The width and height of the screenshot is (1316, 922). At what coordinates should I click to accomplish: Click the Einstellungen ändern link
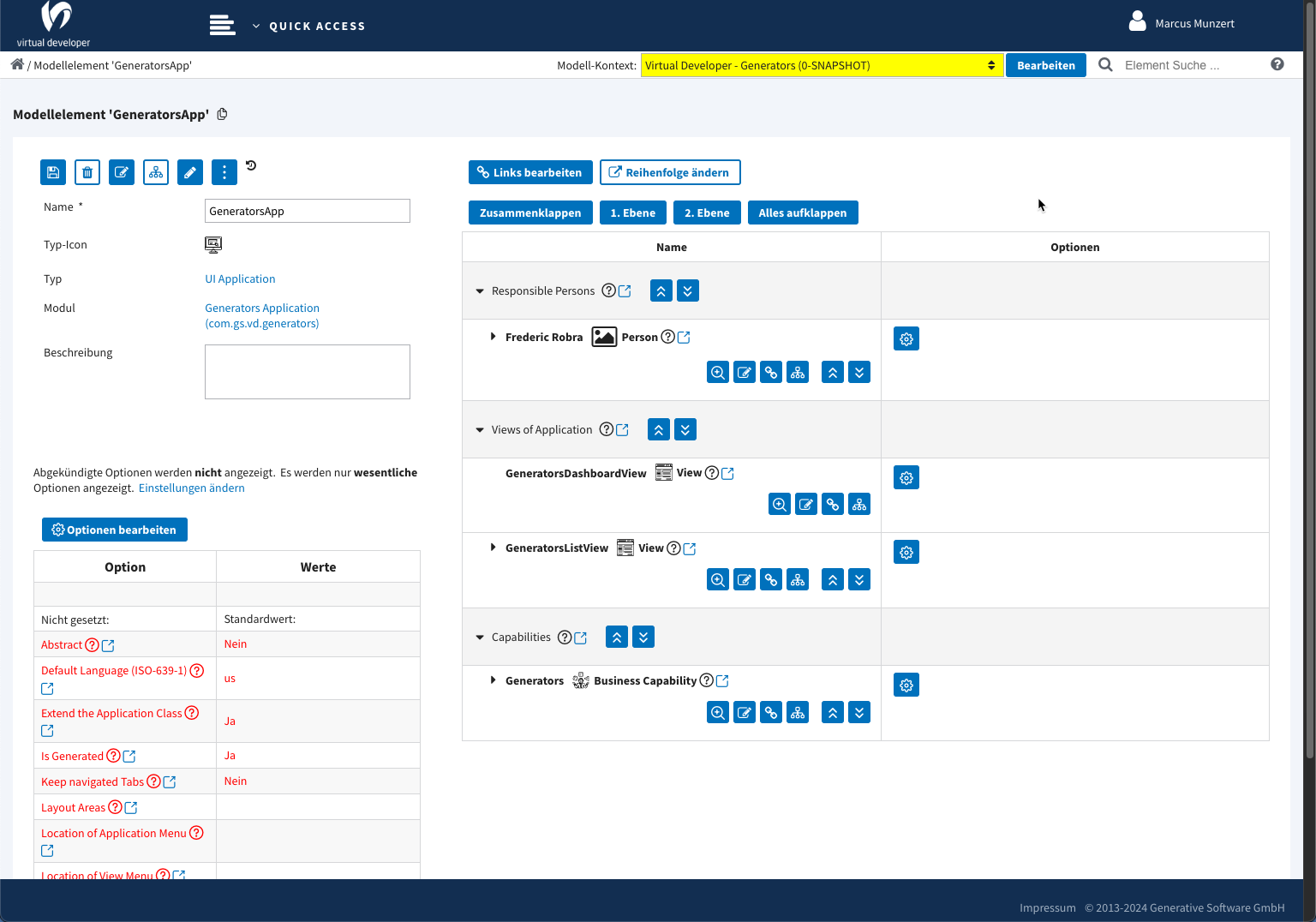tap(192, 488)
